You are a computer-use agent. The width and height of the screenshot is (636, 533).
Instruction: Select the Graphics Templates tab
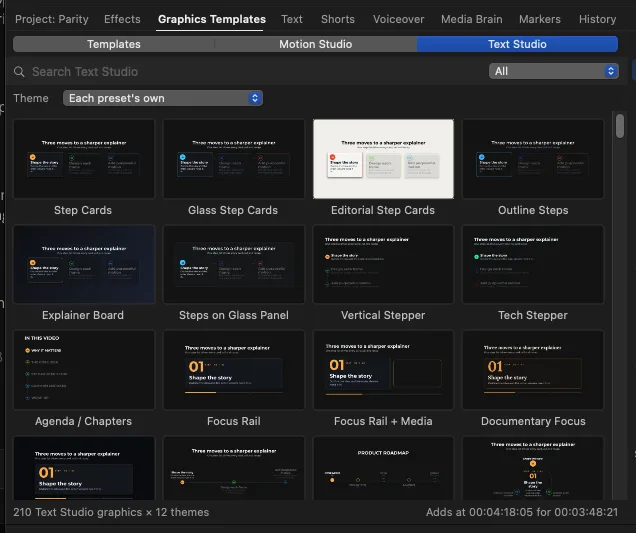click(212, 19)
